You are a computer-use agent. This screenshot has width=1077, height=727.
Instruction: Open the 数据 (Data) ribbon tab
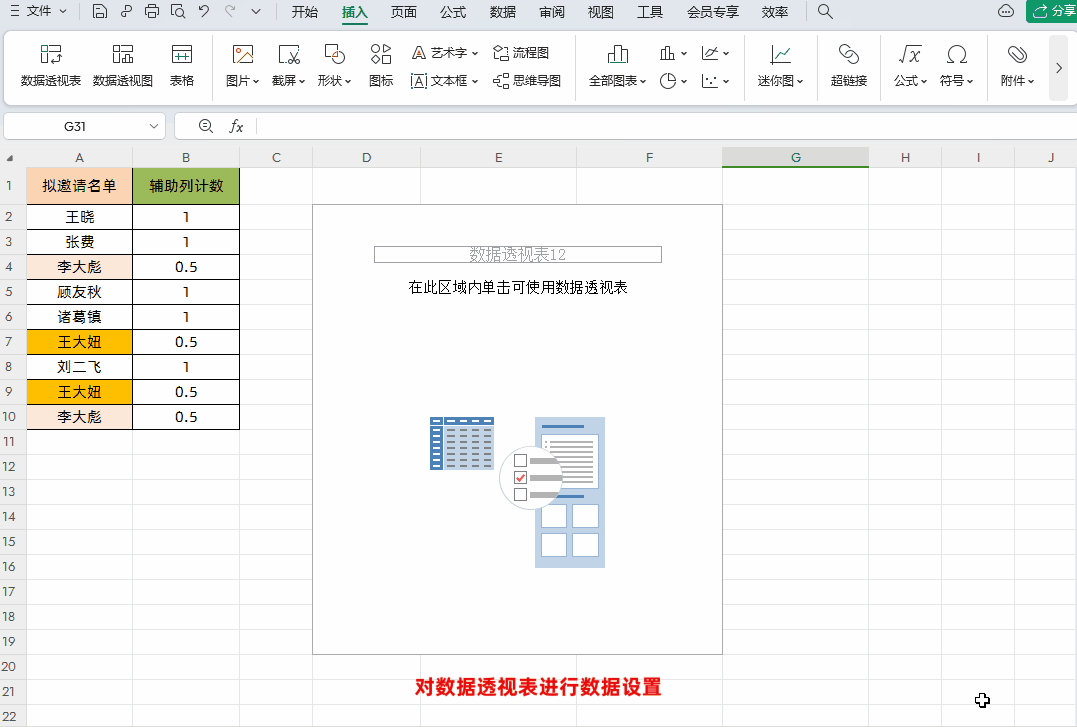503,12
